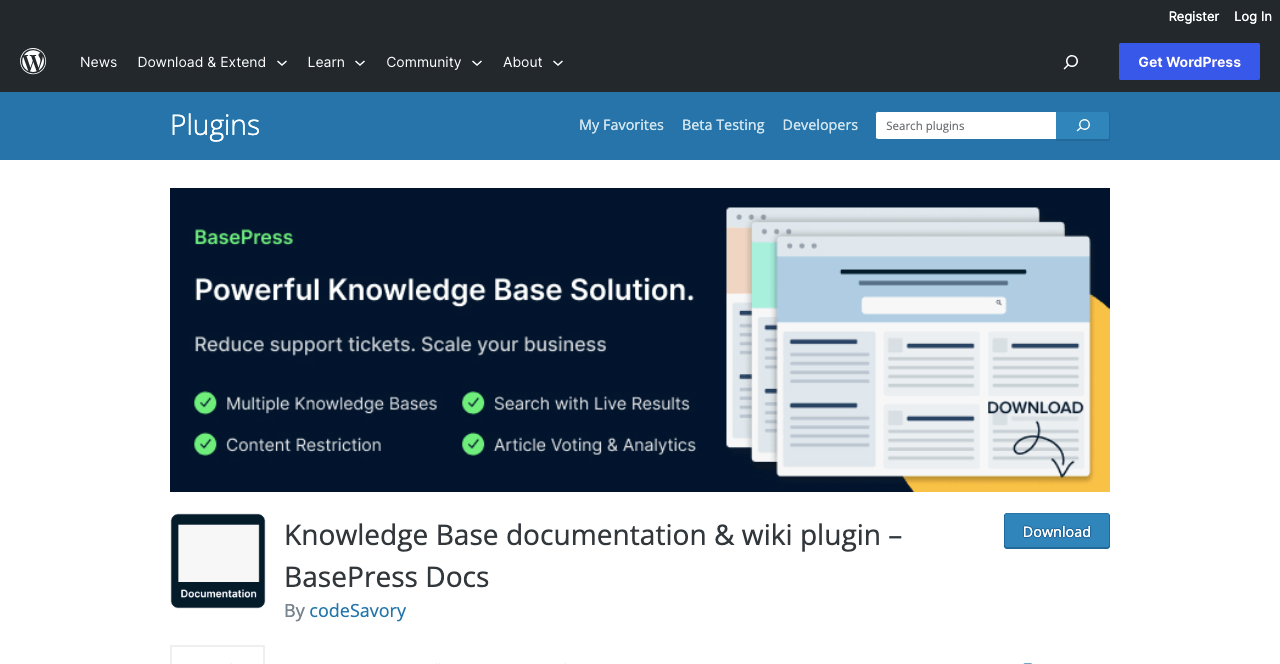The width and height of the screenshot is (1280, 664).
Task: Click the Plugins heading link
Action: 215,125
